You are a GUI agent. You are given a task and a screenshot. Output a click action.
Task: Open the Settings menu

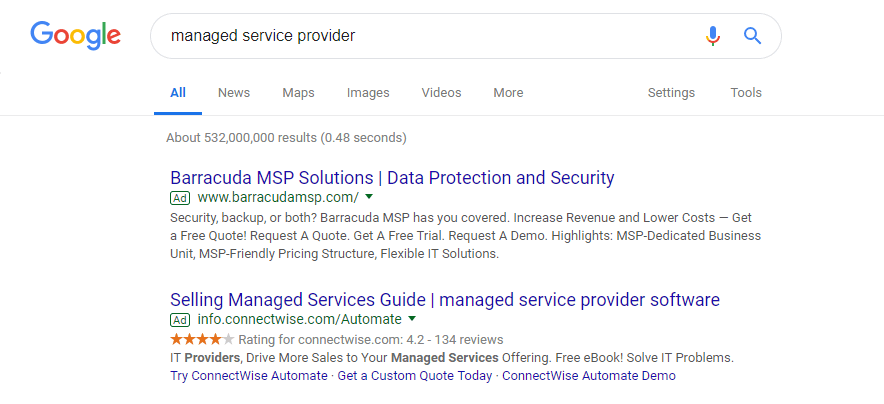(x=671, y=93)
